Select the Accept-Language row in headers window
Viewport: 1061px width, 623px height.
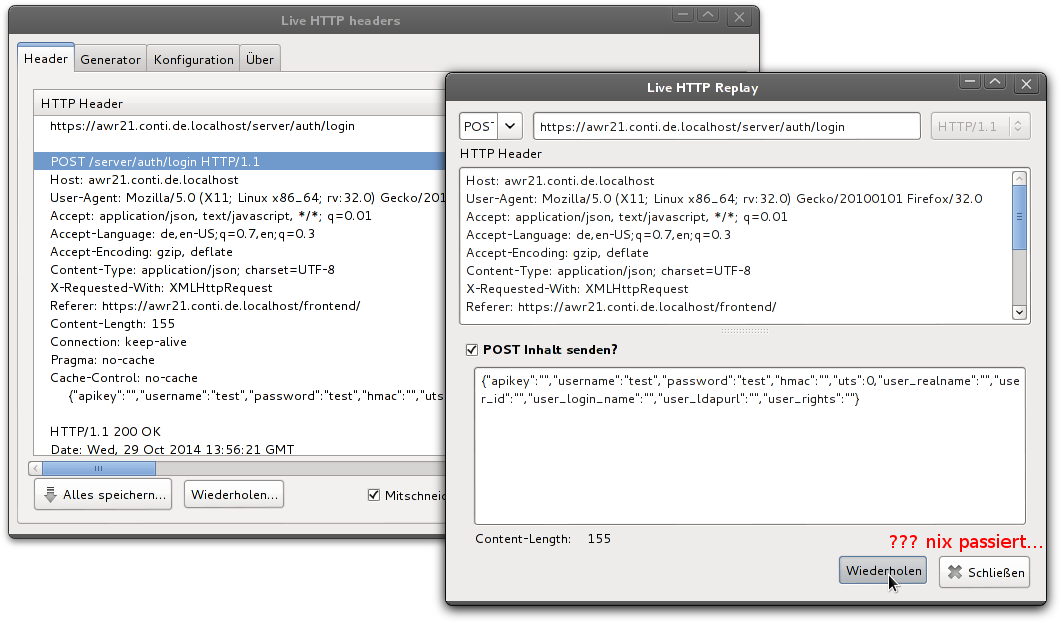pos(240,234)
